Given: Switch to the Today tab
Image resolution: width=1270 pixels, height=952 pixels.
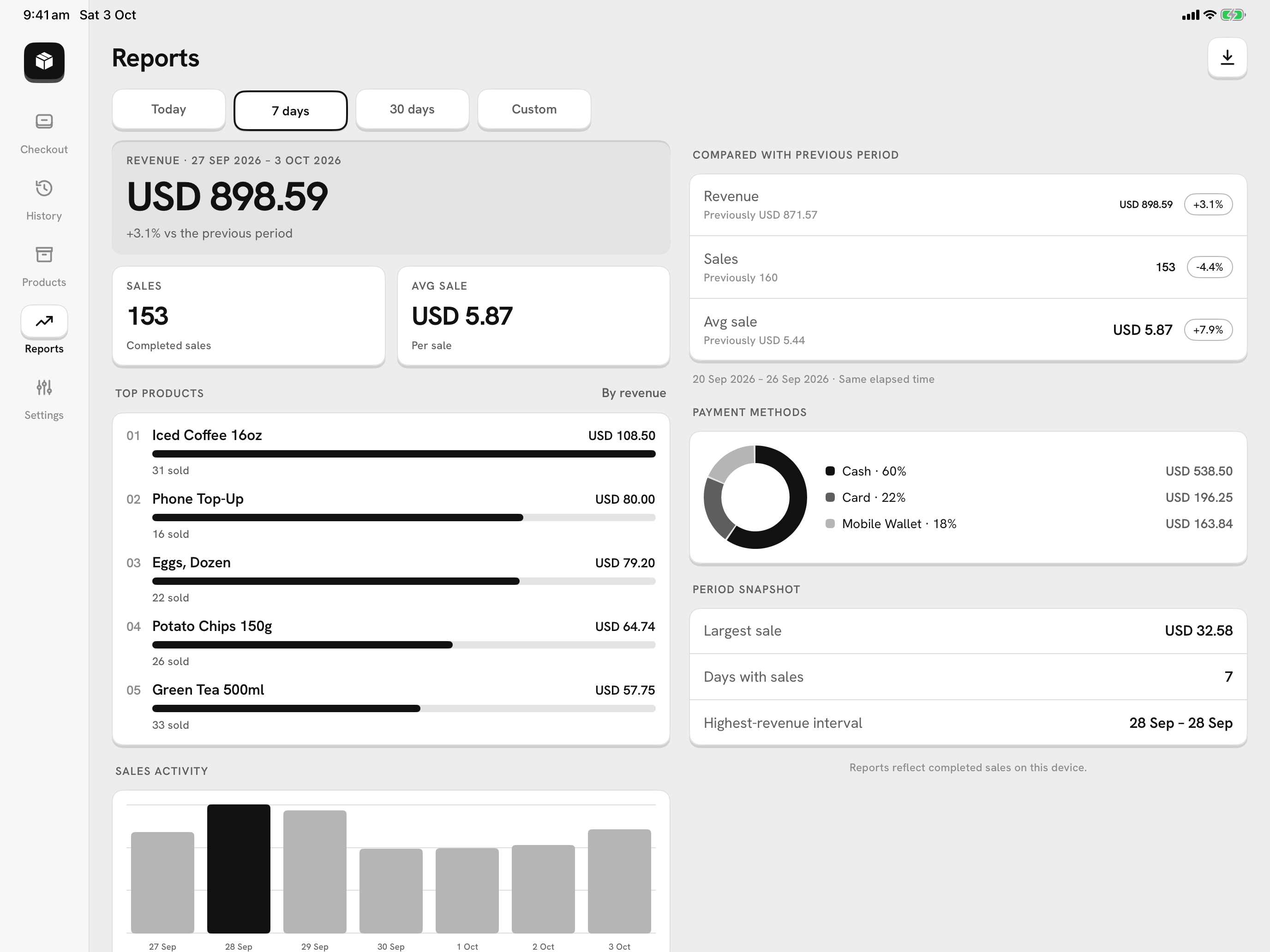Looking at the screenshot, I should [169, 109].
